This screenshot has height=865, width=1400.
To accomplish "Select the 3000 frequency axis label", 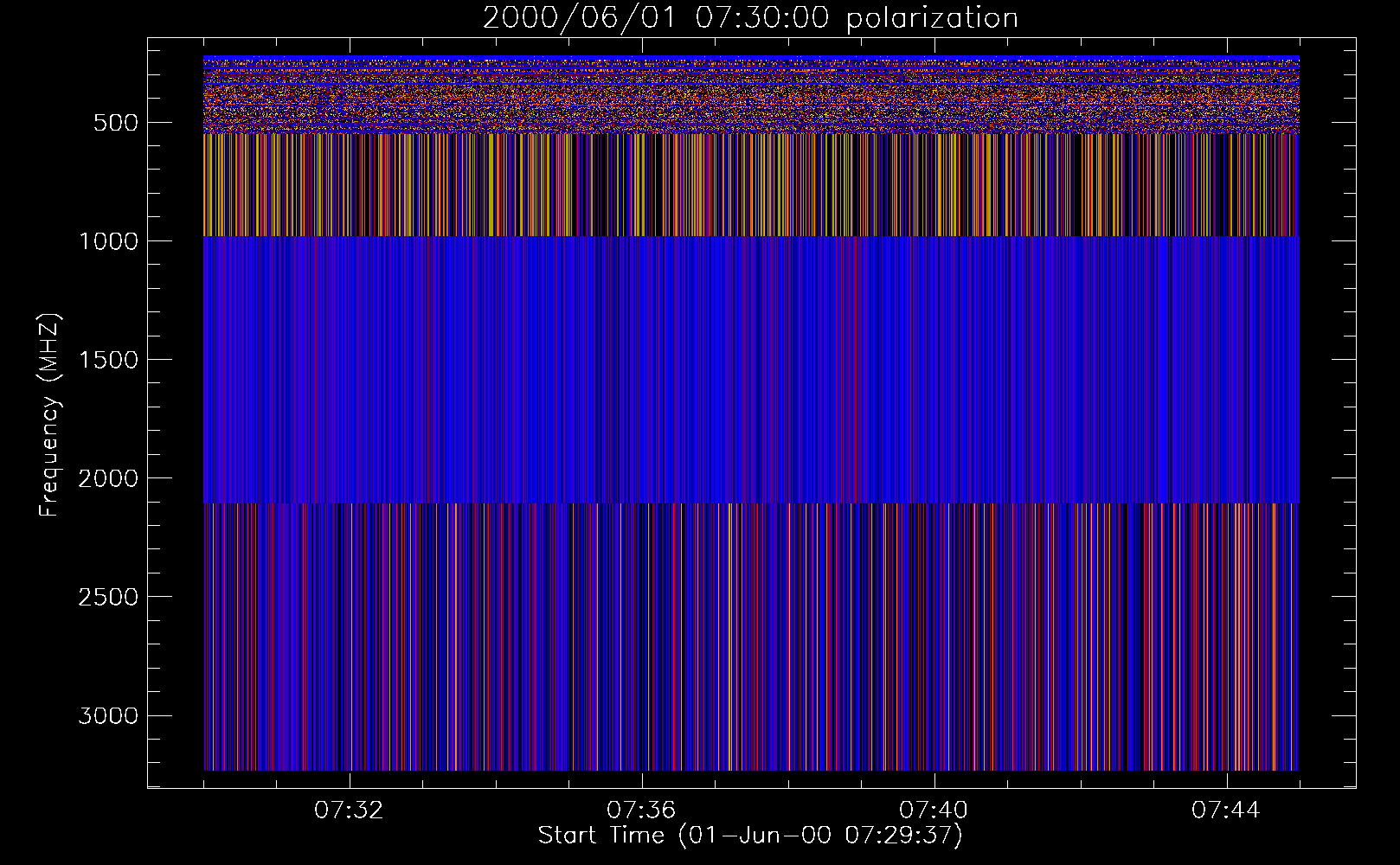I will 108,715.
